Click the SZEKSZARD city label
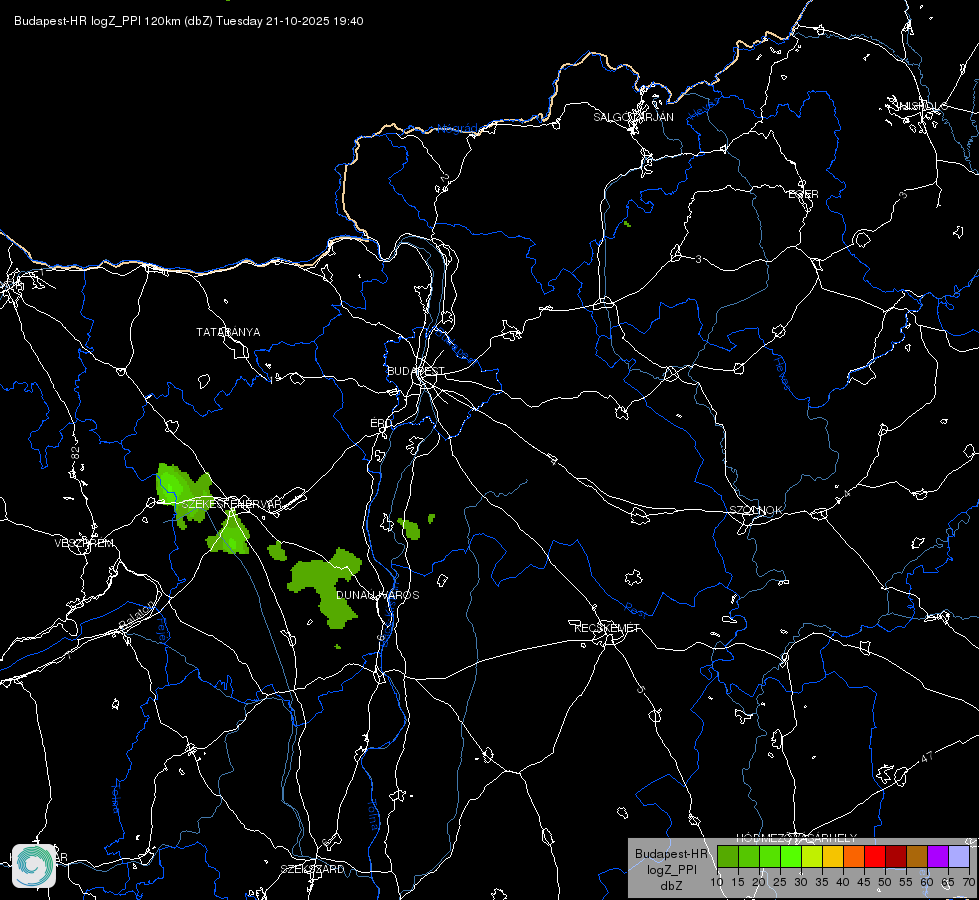Screen dimensions: 979x900 (x=312, y=869)
